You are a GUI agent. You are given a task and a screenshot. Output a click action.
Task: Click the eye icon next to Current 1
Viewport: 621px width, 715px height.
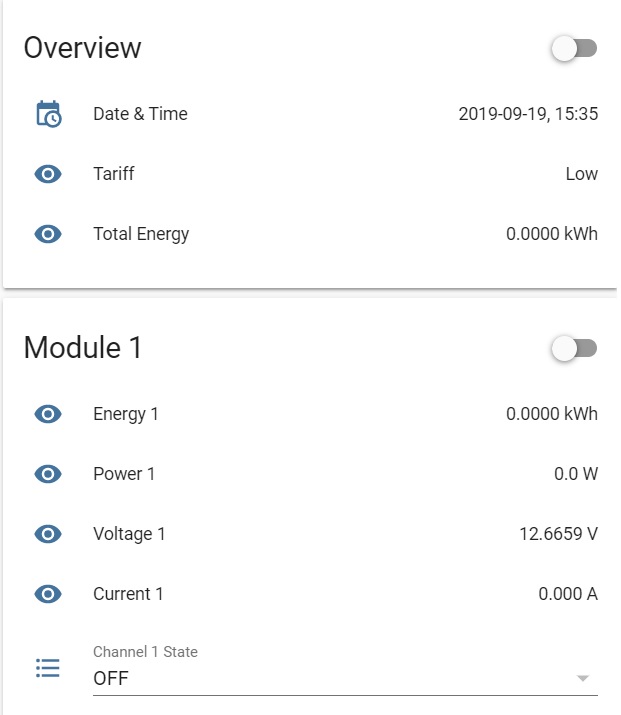[48, 594]
